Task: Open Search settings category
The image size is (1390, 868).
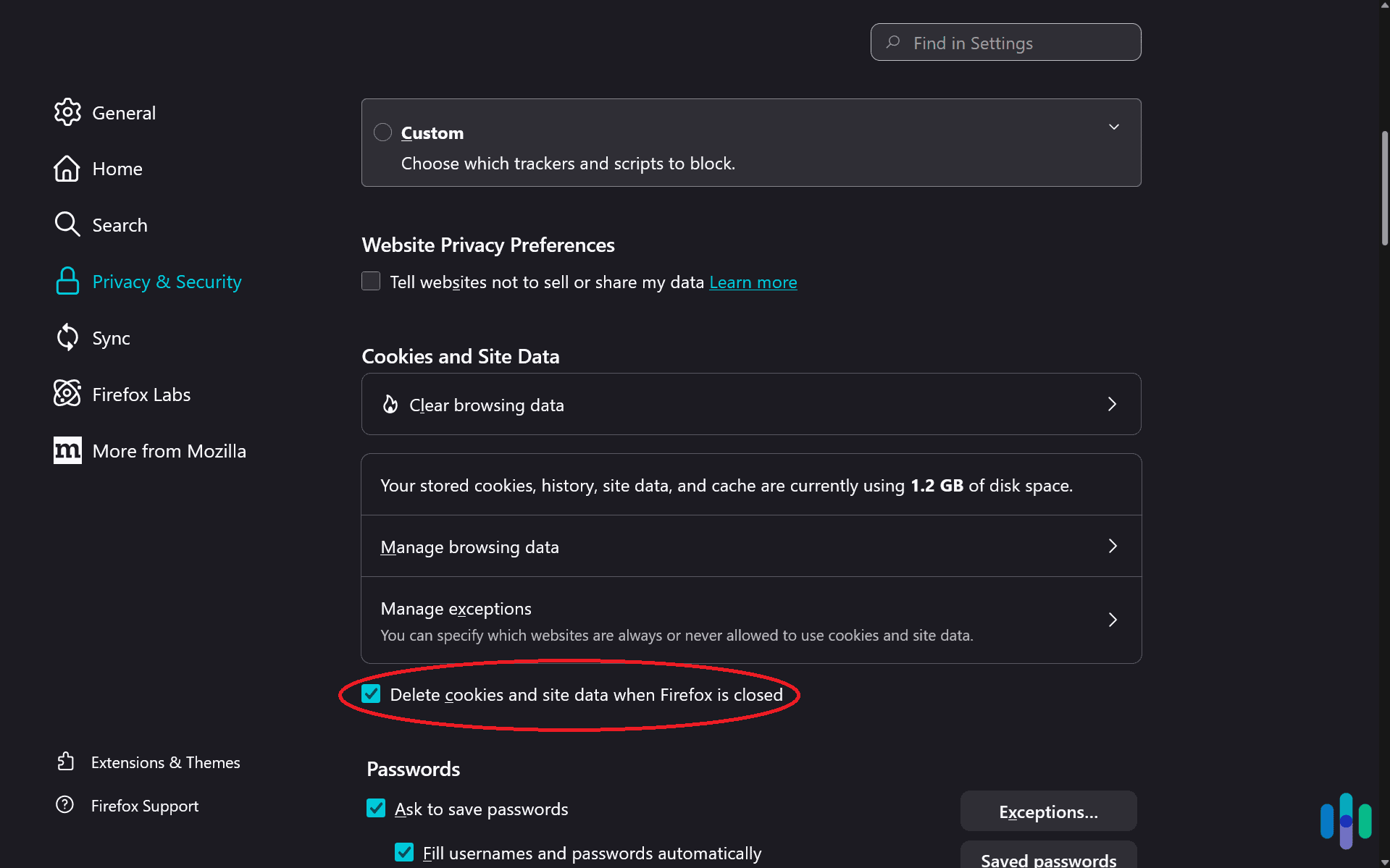Action: (120, 225)
